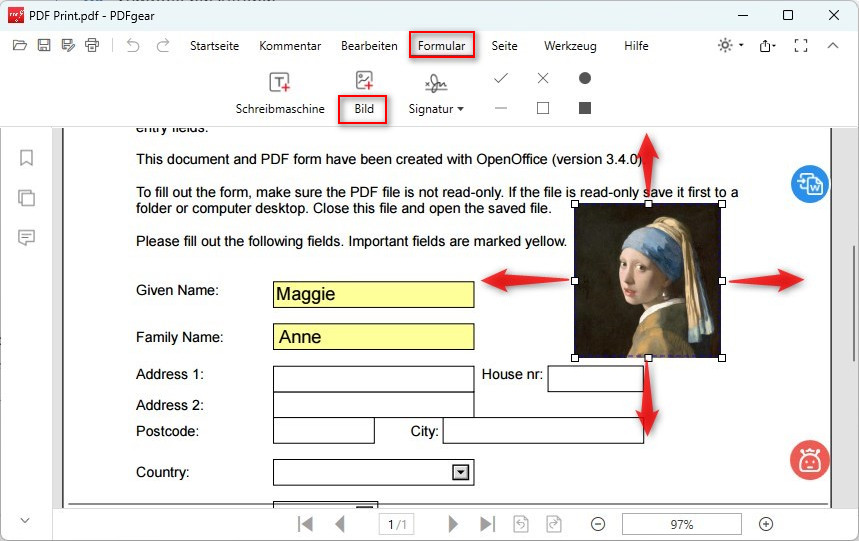Open the Startseite tab
Screen dimensions: 859x541
point(214,46)
